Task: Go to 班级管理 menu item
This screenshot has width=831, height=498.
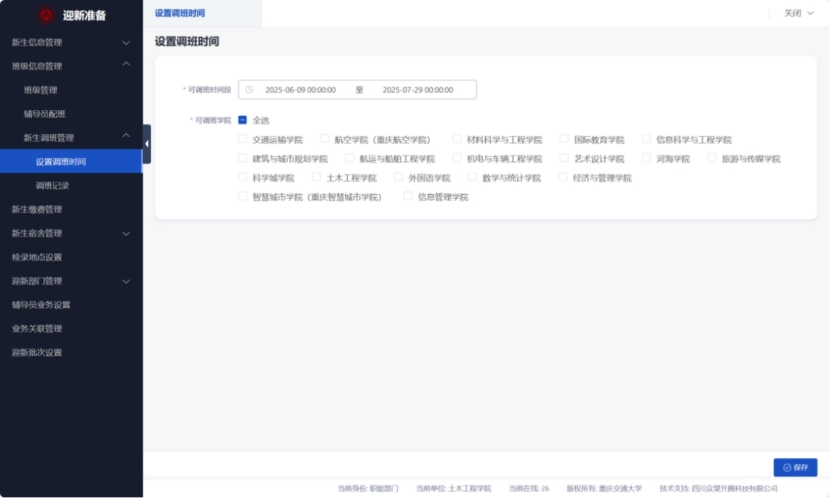Action: 41,90
